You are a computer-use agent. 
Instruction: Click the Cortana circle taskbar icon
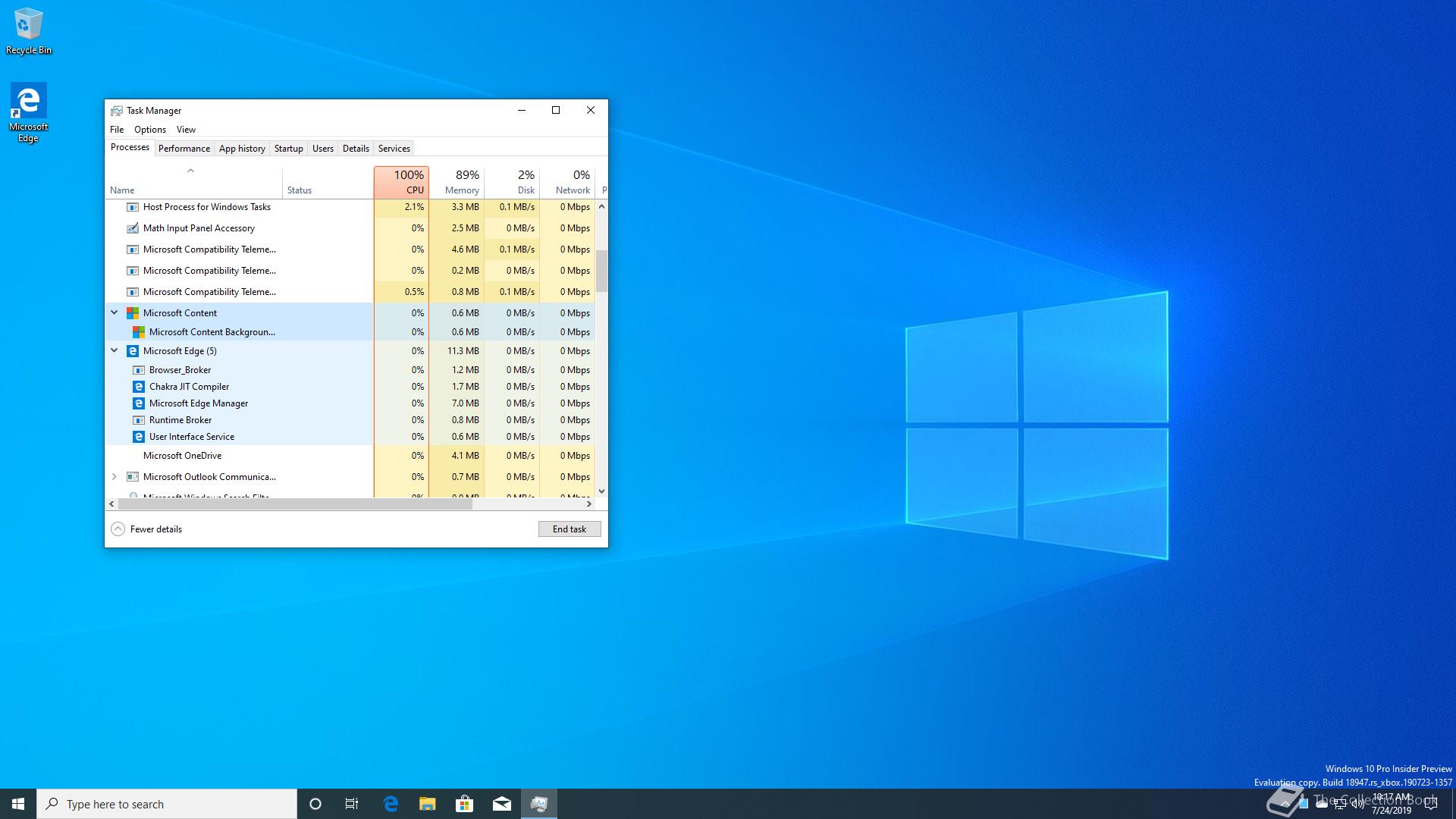tap(315, 804)
